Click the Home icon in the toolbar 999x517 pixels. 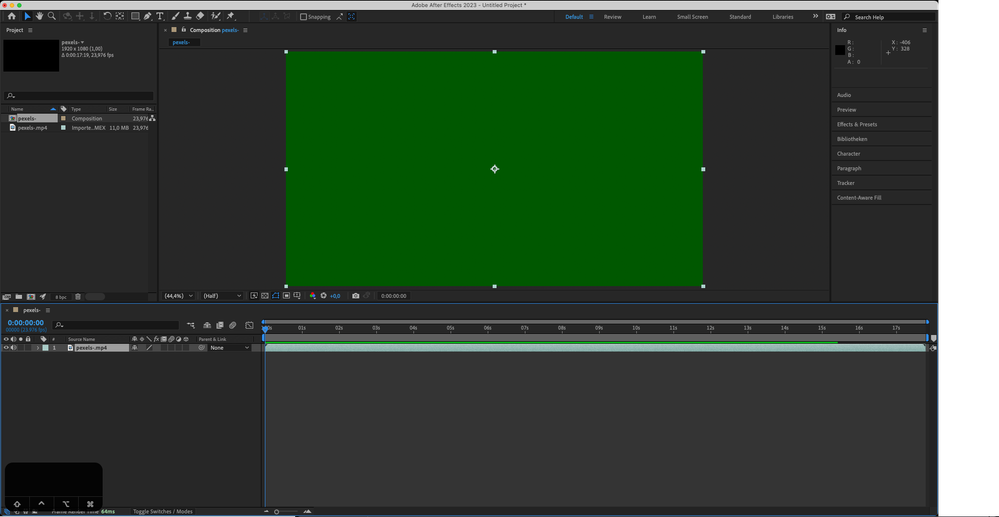(x=11, y=17)
